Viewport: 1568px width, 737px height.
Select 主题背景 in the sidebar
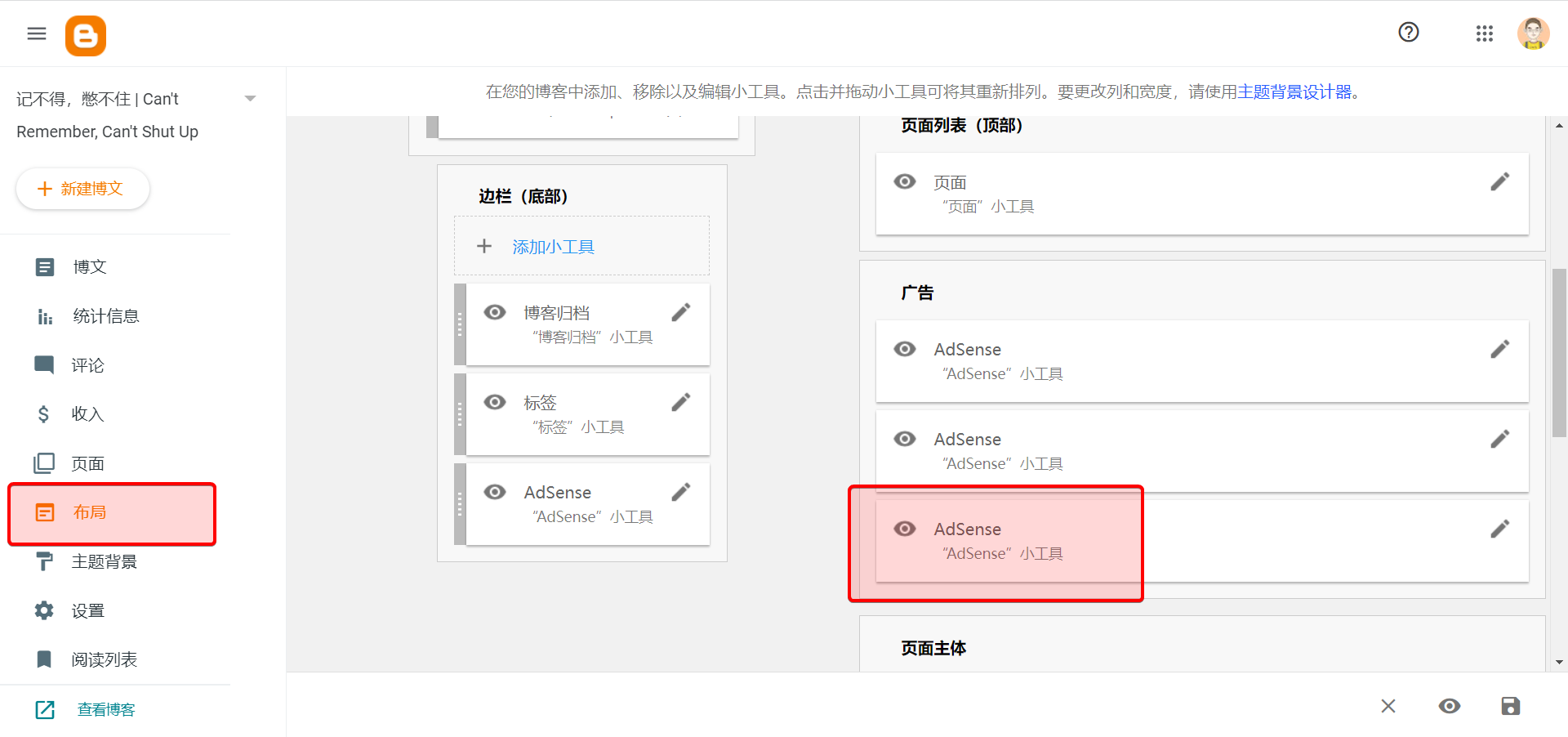pyautogui.click(x=104, y=561)
